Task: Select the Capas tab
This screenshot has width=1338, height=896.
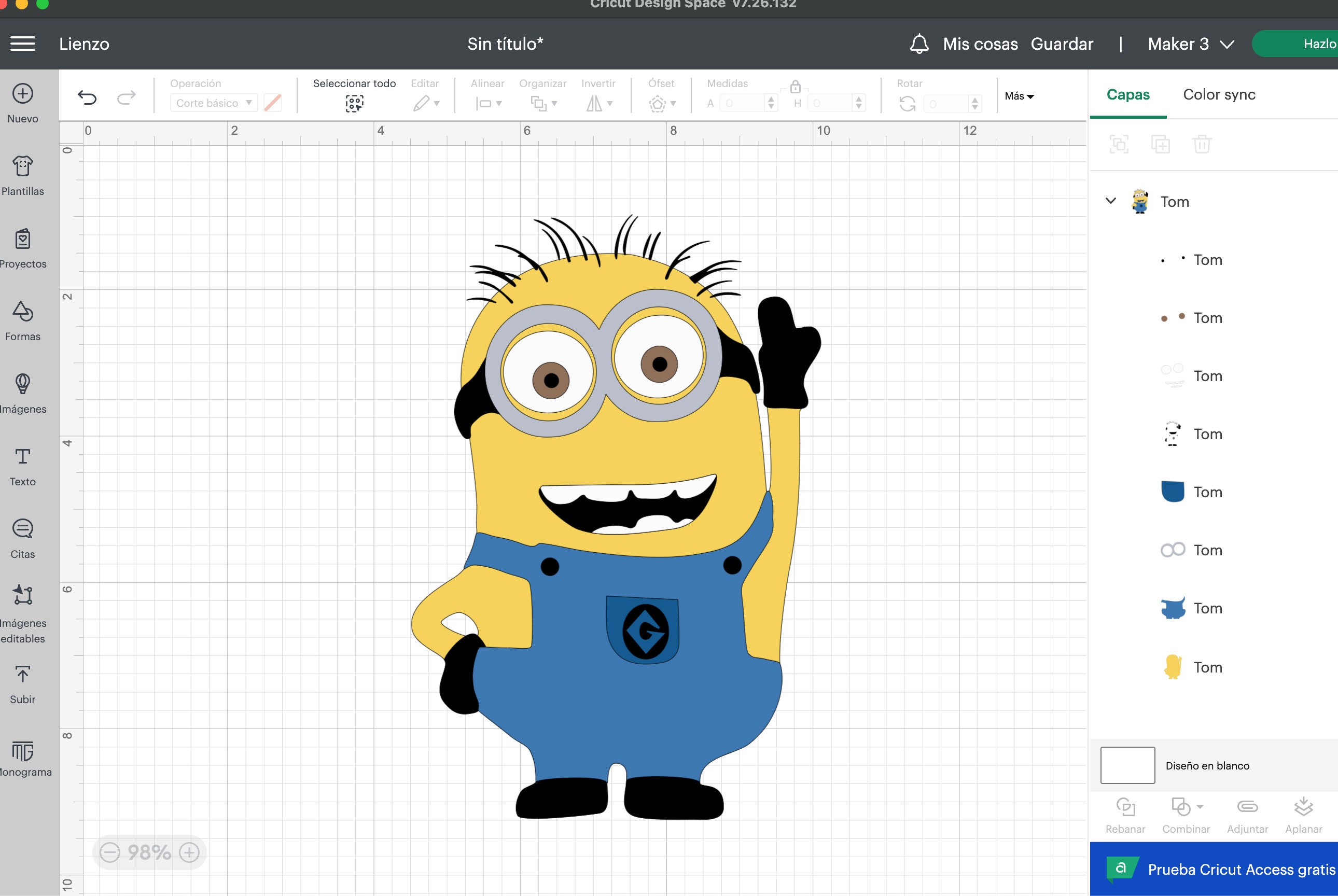Action: pyautogui.click(x=1127, y=94)
